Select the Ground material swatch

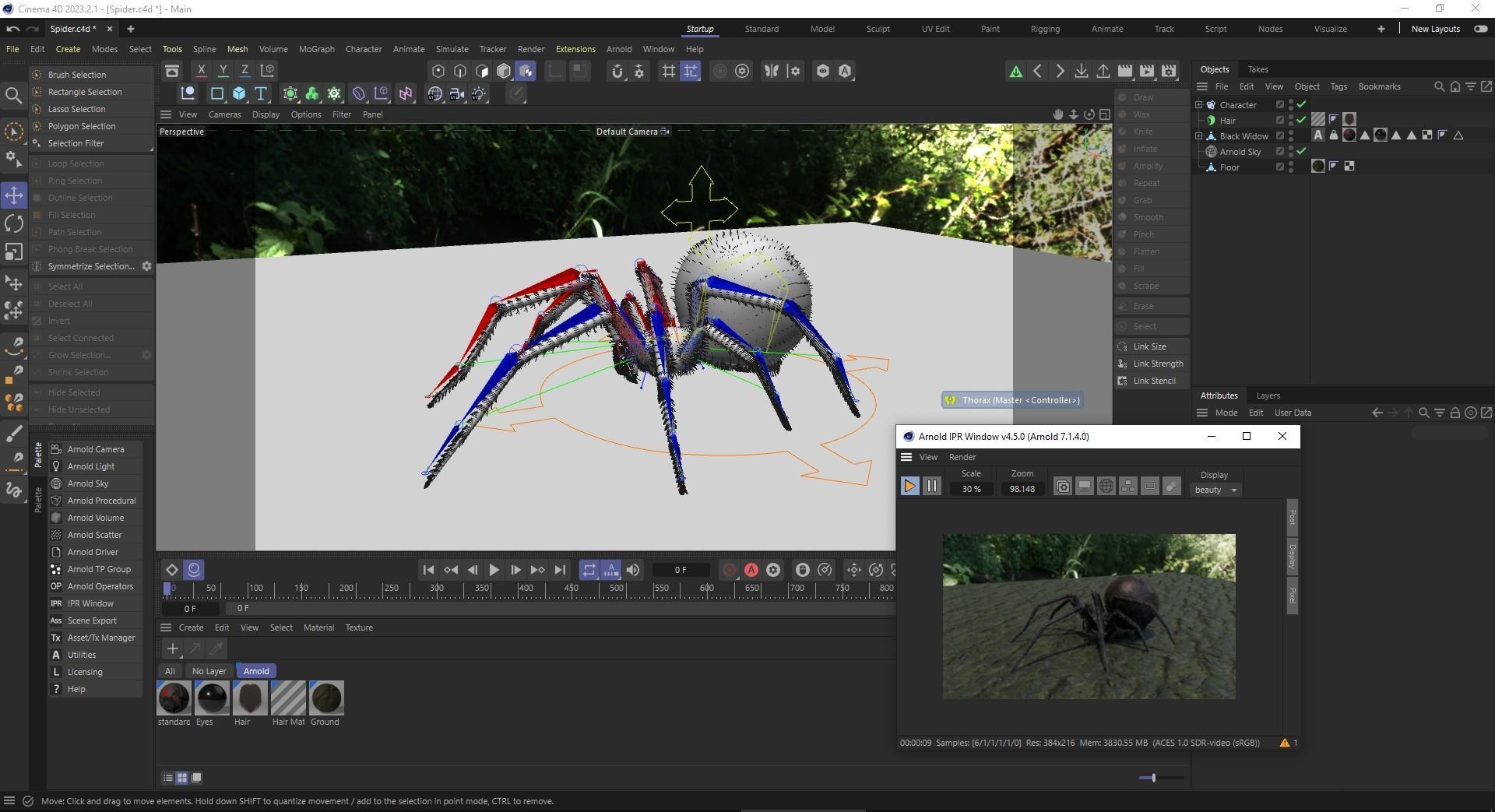(325, 698)
